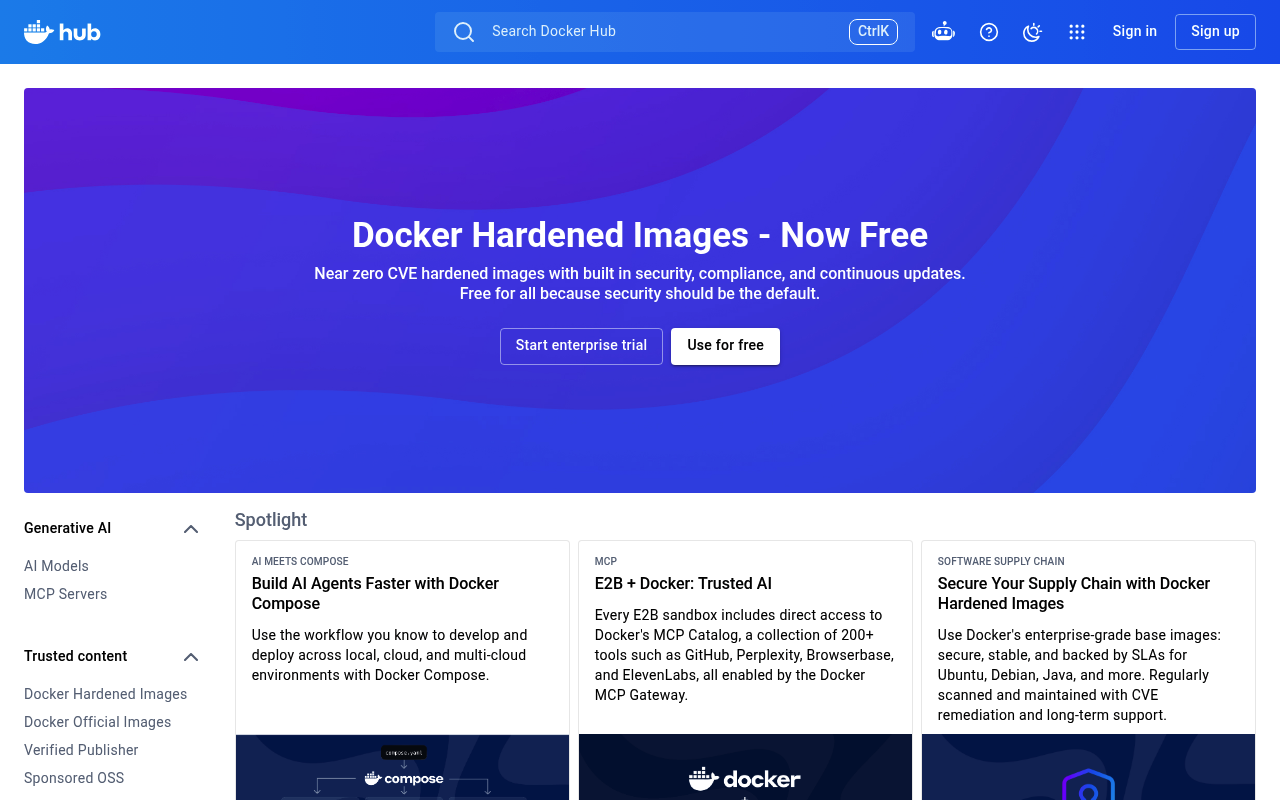This screenshot has height=800, width=1280.
Task: Open MCP Servers filter link
Action: [x=65, y=594]
